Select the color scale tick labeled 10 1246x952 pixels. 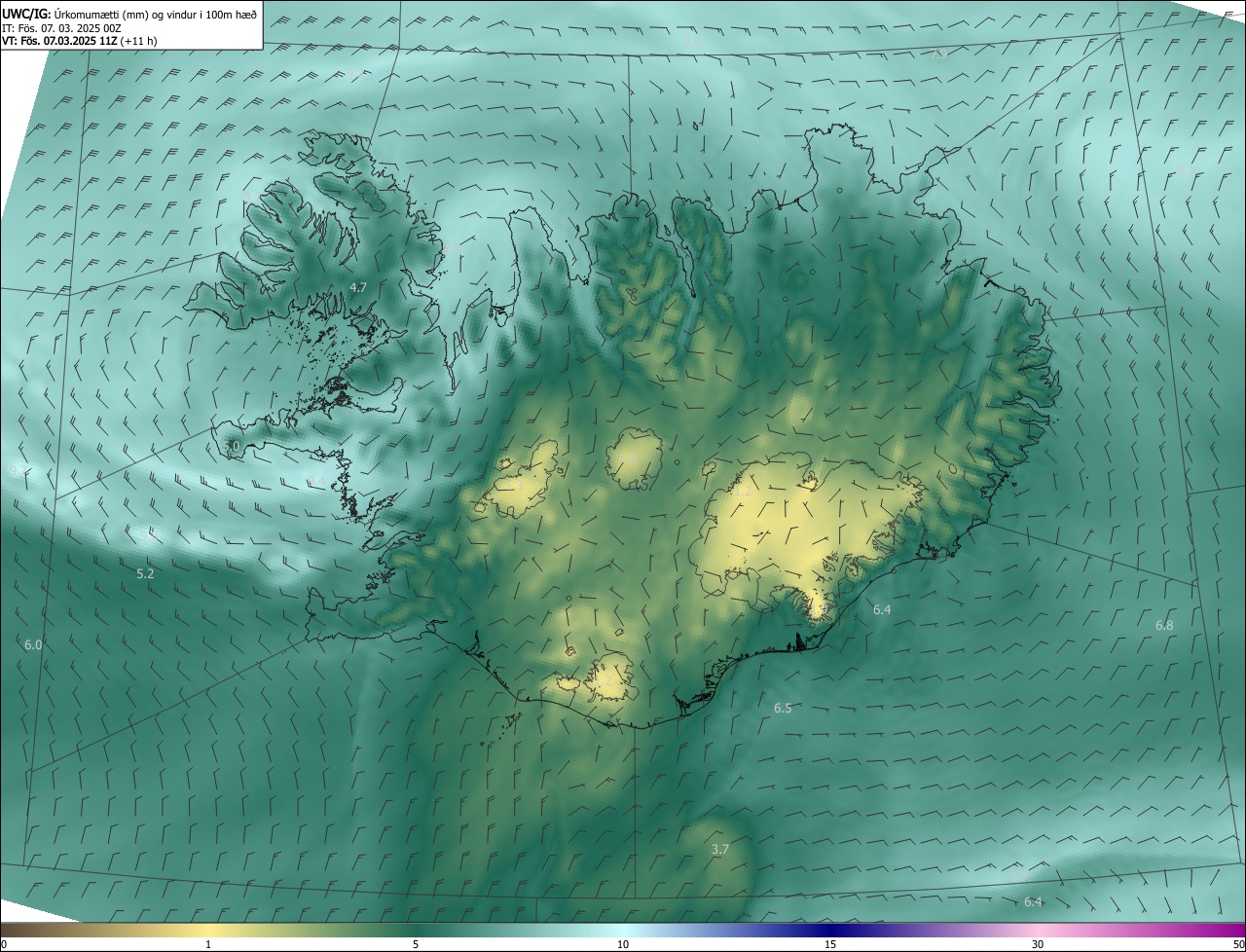[x=623, y=944]
